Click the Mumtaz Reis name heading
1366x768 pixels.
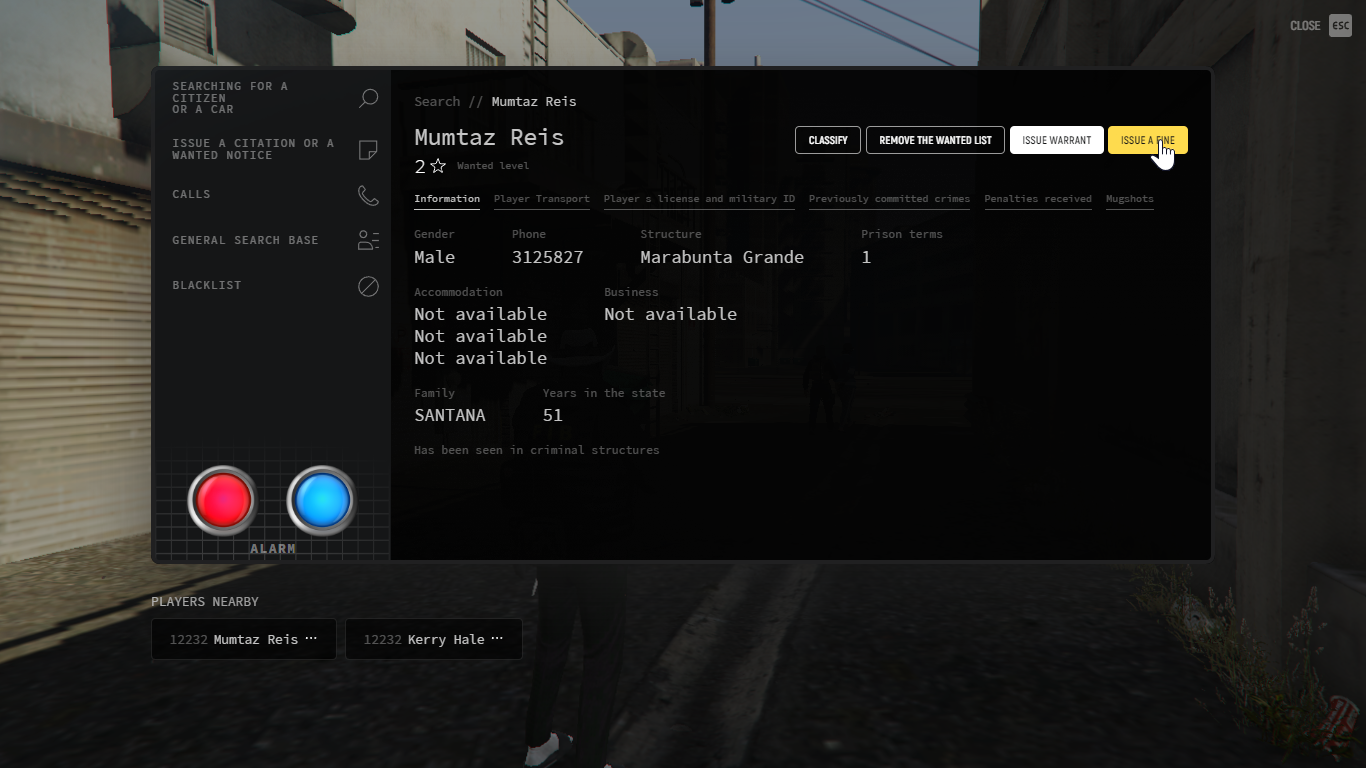click(x=489, y=137)
